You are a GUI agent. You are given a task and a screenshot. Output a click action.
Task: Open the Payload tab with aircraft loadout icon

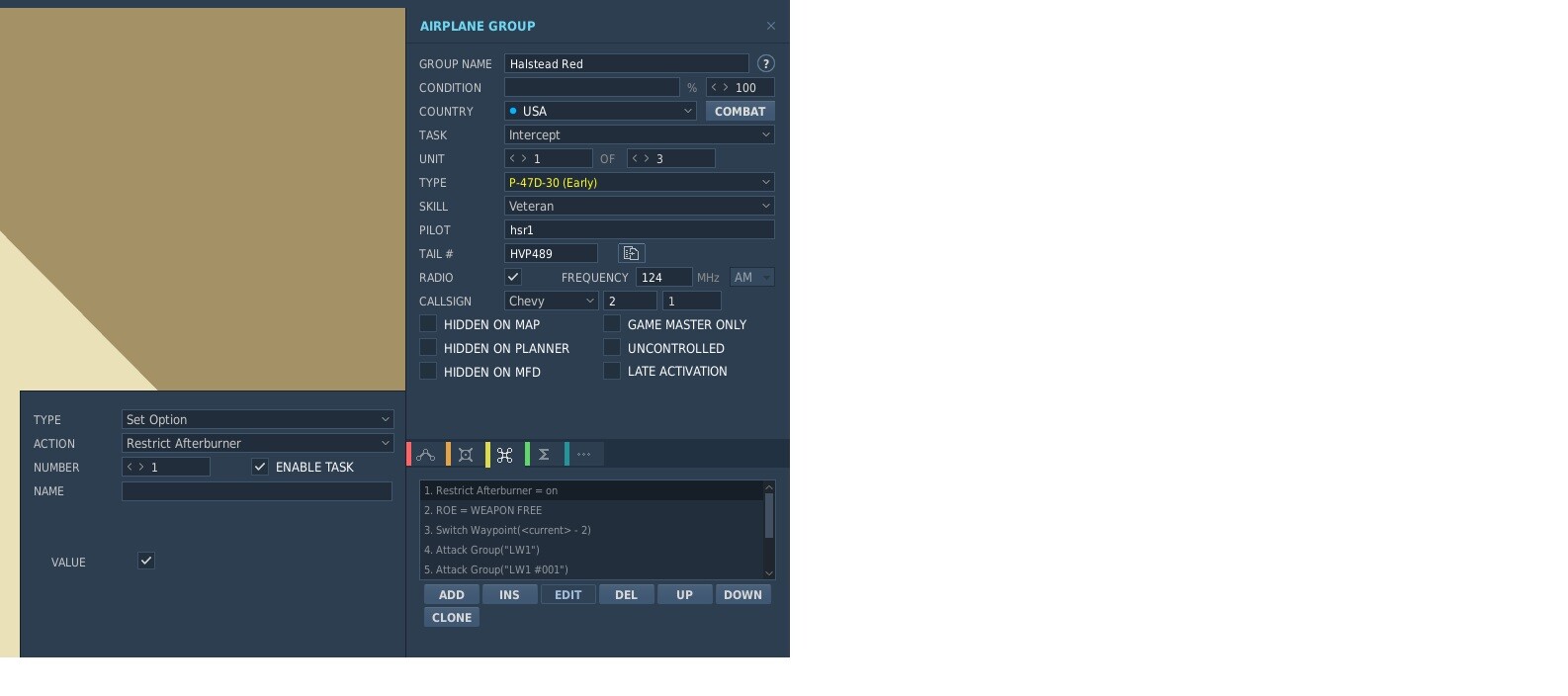tap(466, 455)
